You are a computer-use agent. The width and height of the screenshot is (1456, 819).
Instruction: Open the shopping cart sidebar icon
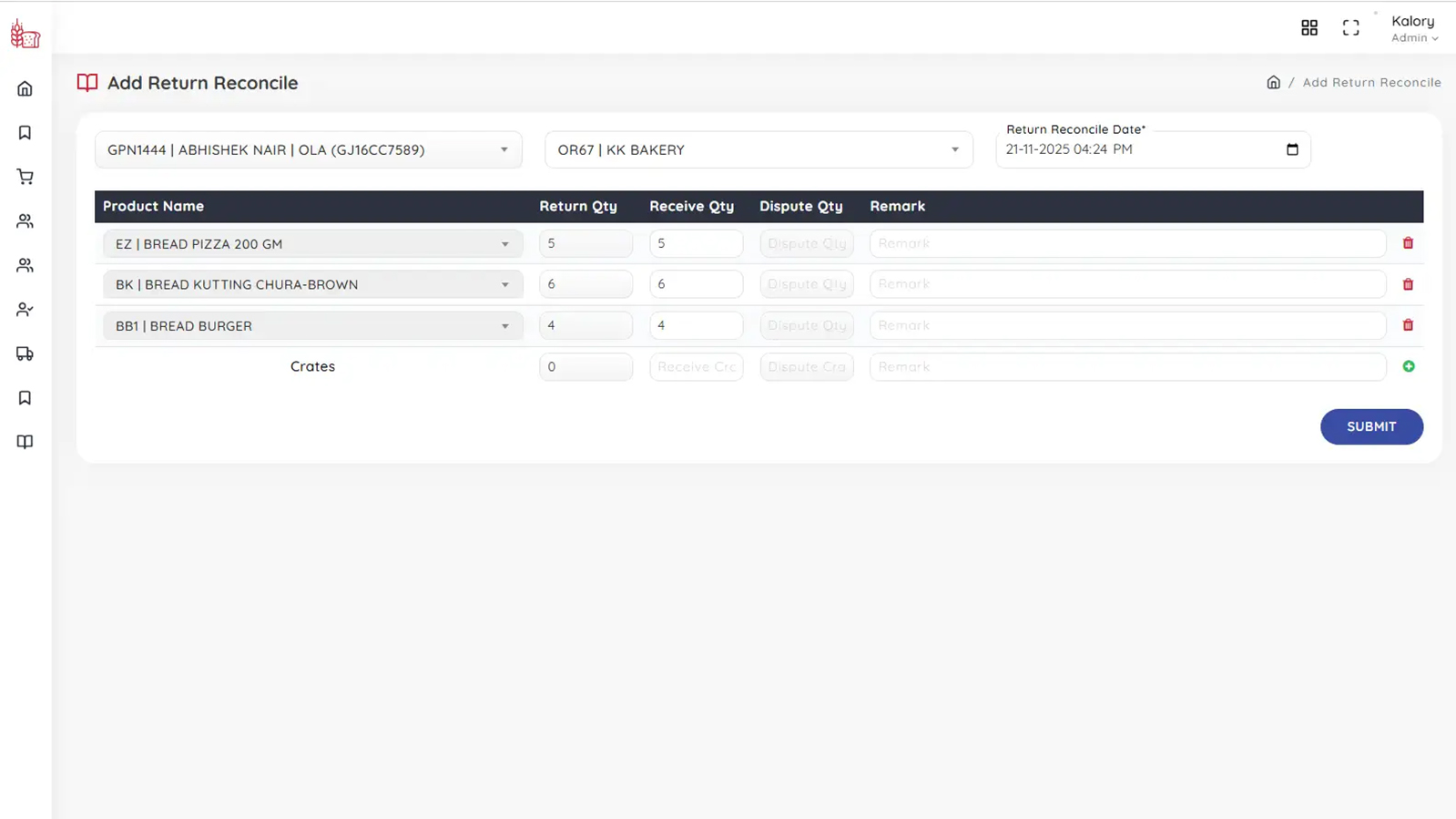[25, 177]
